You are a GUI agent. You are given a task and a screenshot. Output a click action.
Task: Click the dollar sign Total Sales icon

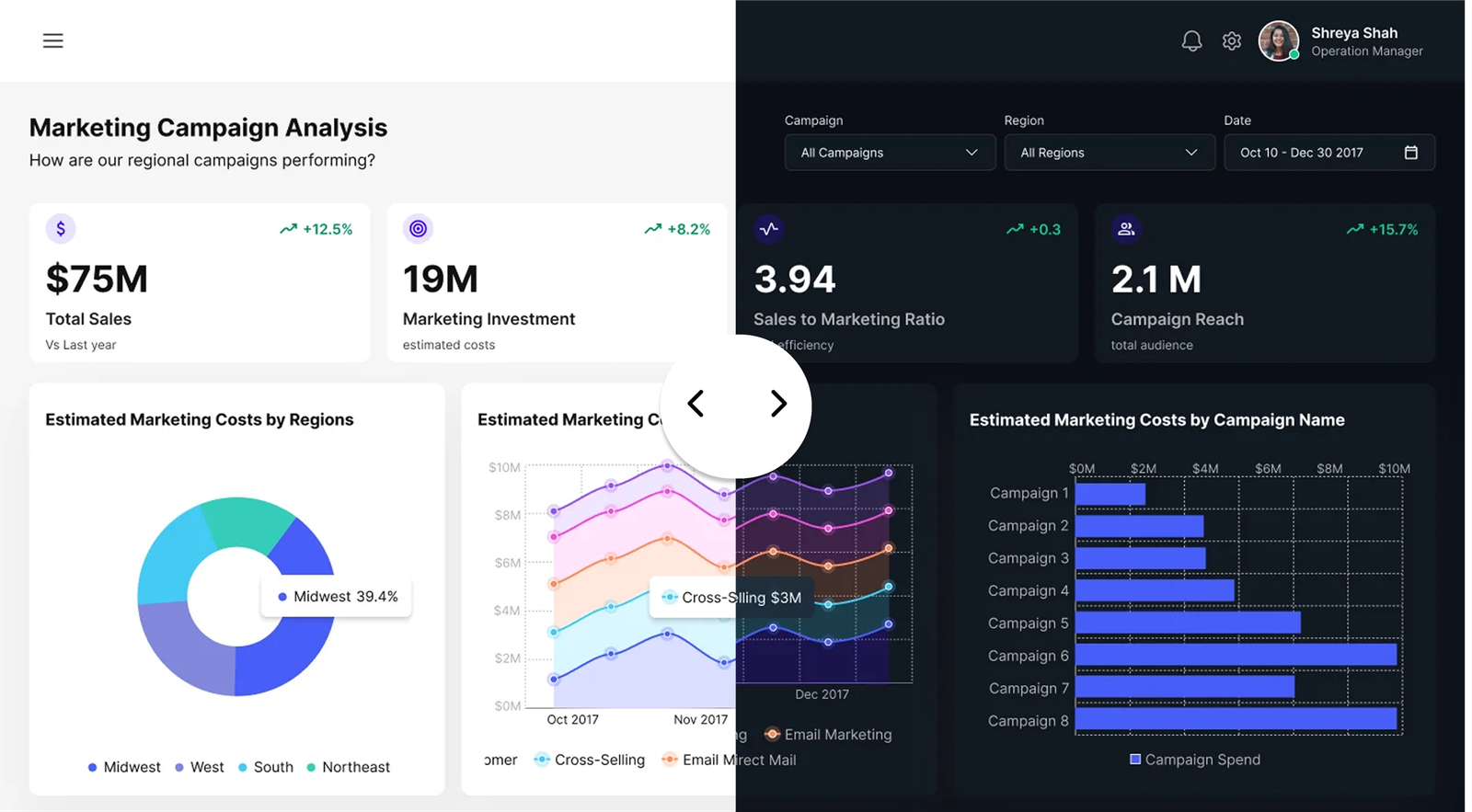61,229
